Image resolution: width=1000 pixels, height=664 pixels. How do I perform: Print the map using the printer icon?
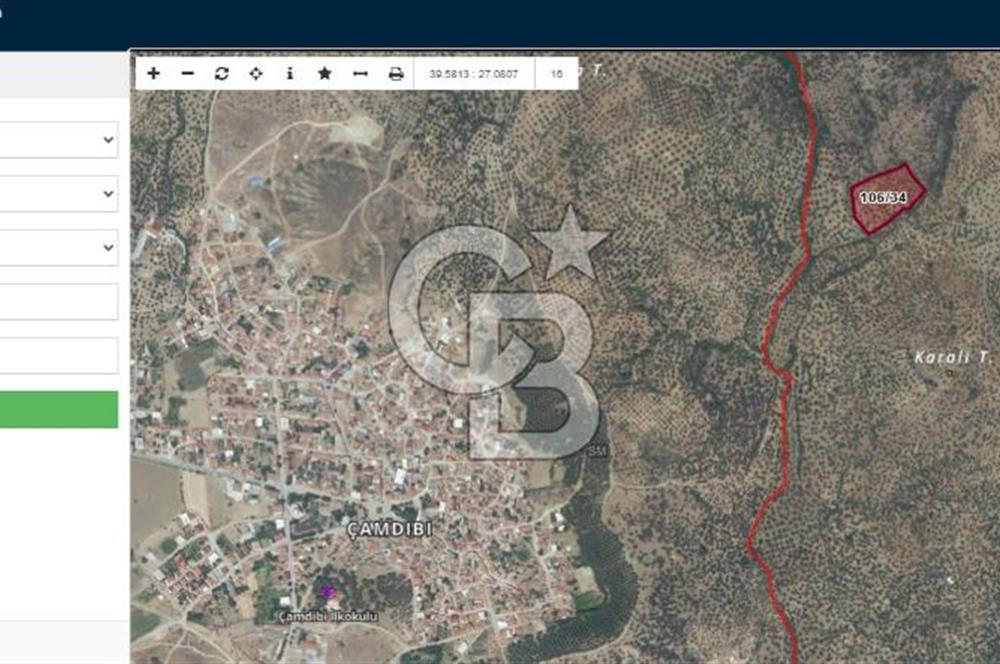coord(396,74)
